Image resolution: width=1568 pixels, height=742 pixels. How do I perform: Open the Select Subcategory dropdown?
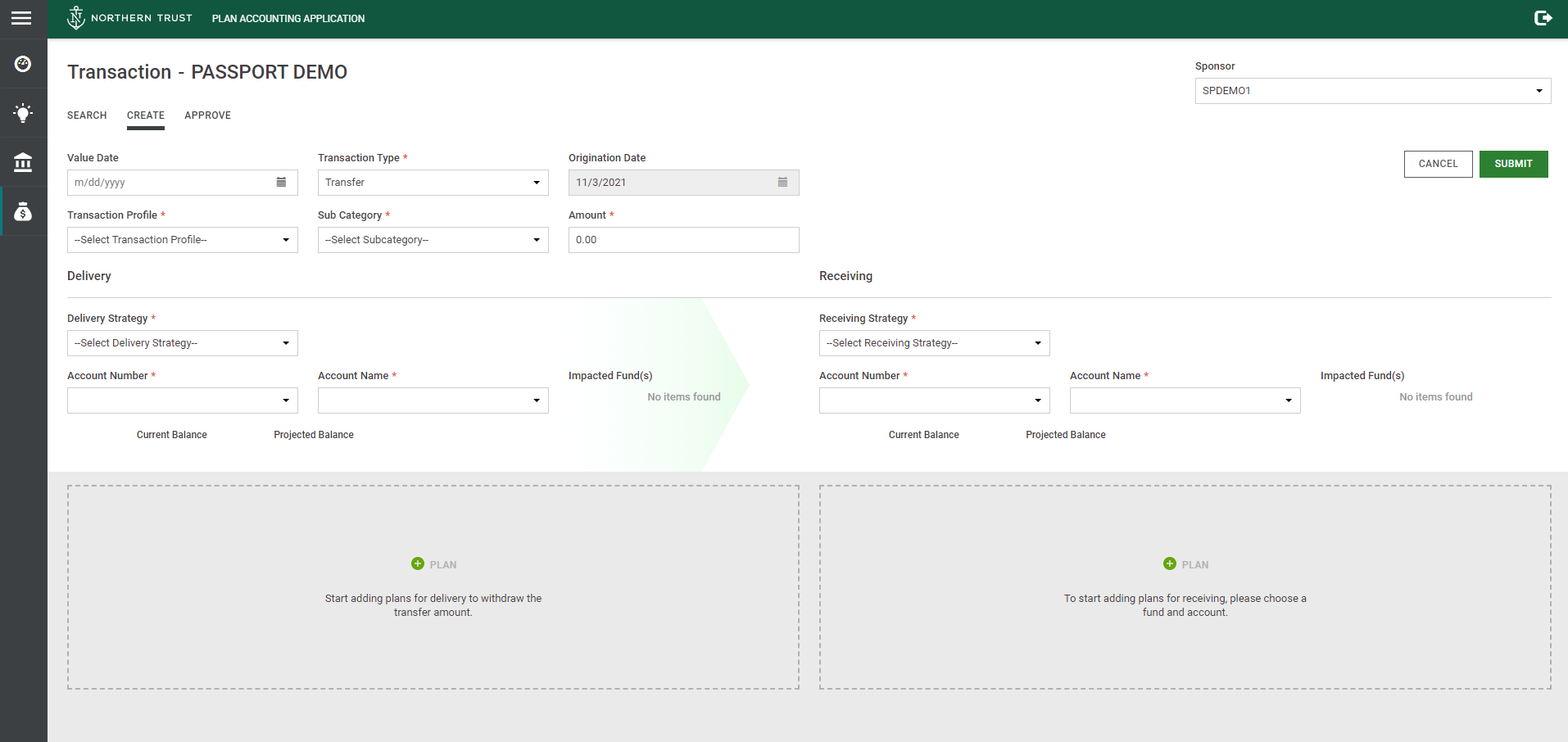[x=433, y=240]
